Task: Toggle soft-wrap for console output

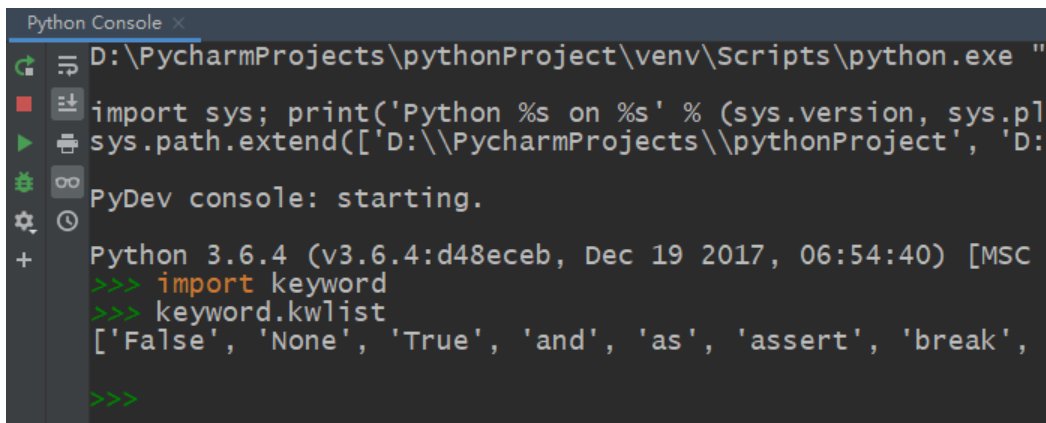Action: coord(67,67)
